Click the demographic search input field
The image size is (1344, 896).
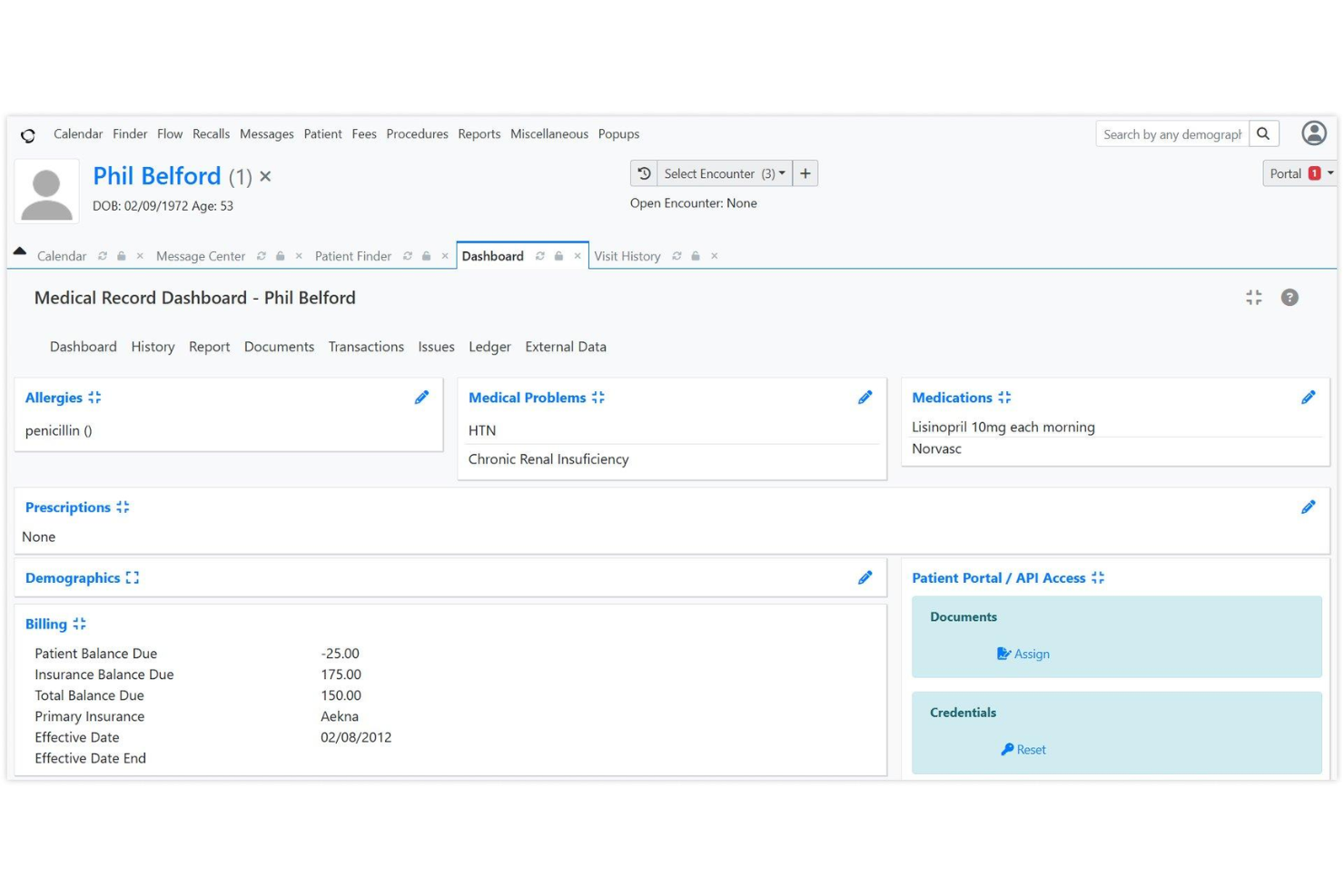(1171, 133)
